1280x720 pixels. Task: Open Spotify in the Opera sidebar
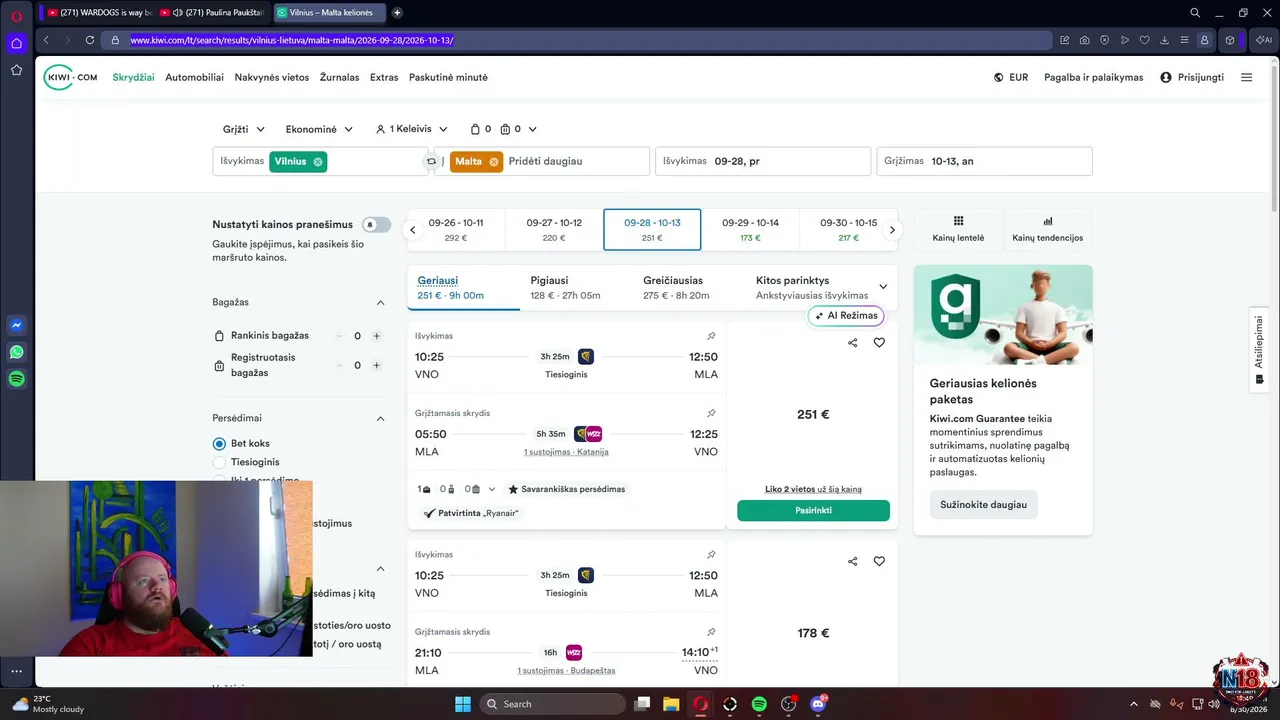16,379
